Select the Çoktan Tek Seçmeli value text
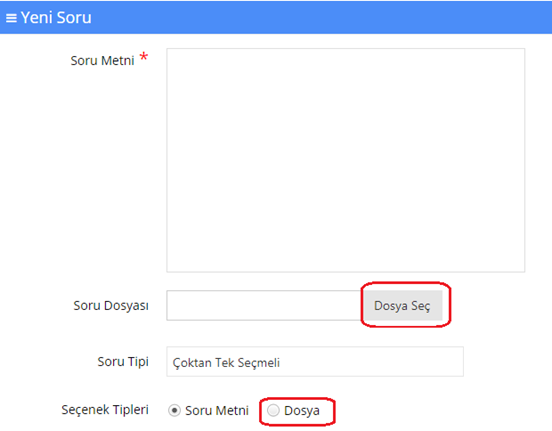This screenshot has width=552, height=431. tap(226, 363)
